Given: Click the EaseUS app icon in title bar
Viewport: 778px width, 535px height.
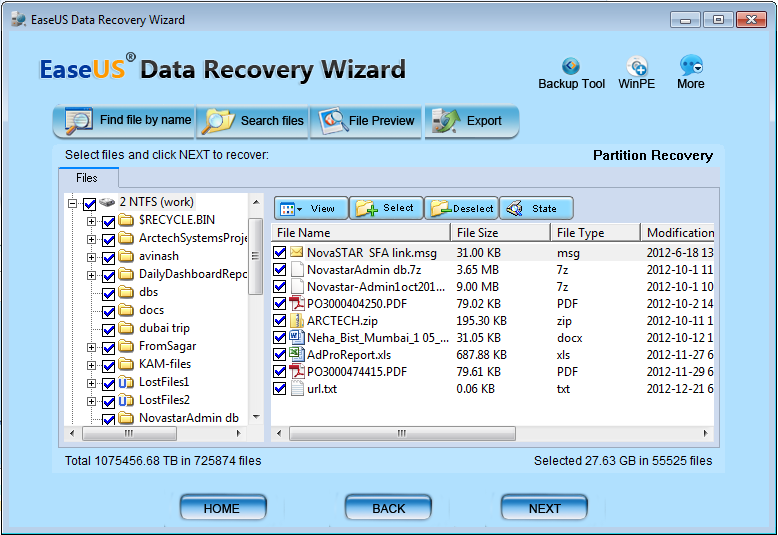Looking at the screenshot, I should click(18, 19).
